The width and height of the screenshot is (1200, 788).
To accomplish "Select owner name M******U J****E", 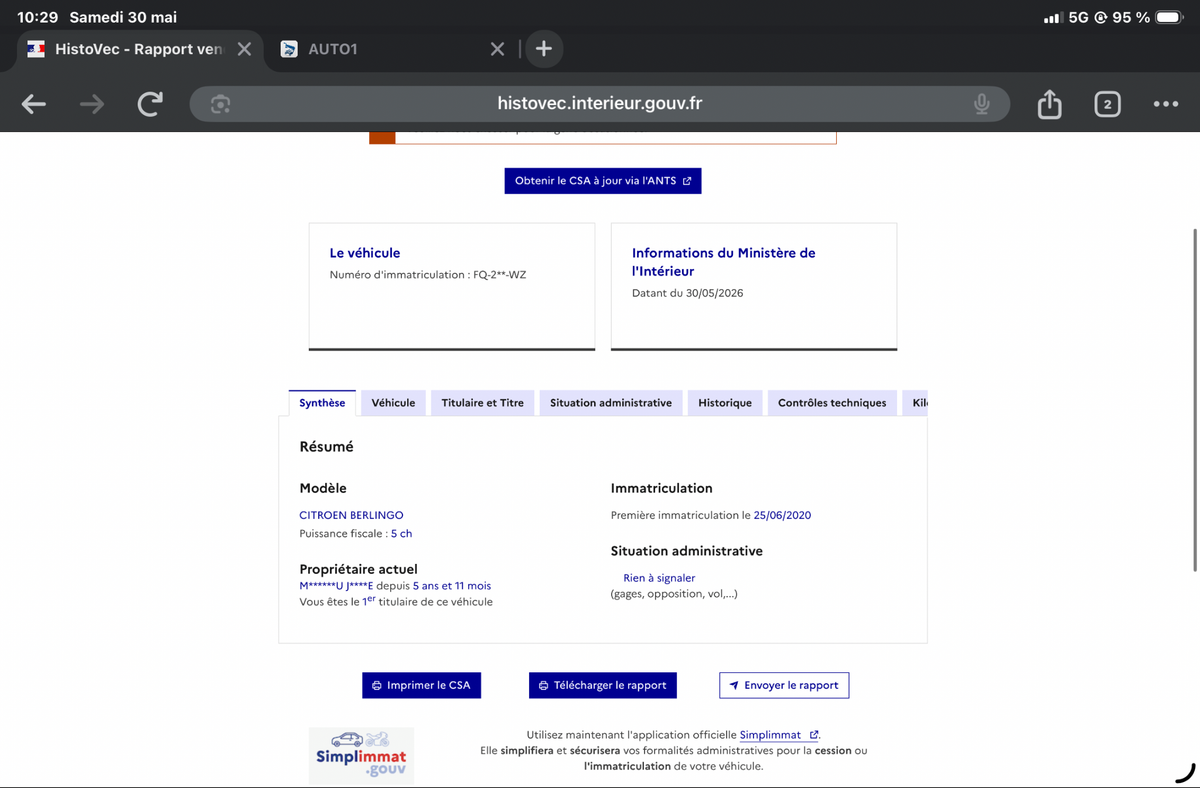I will coord(336,586).
